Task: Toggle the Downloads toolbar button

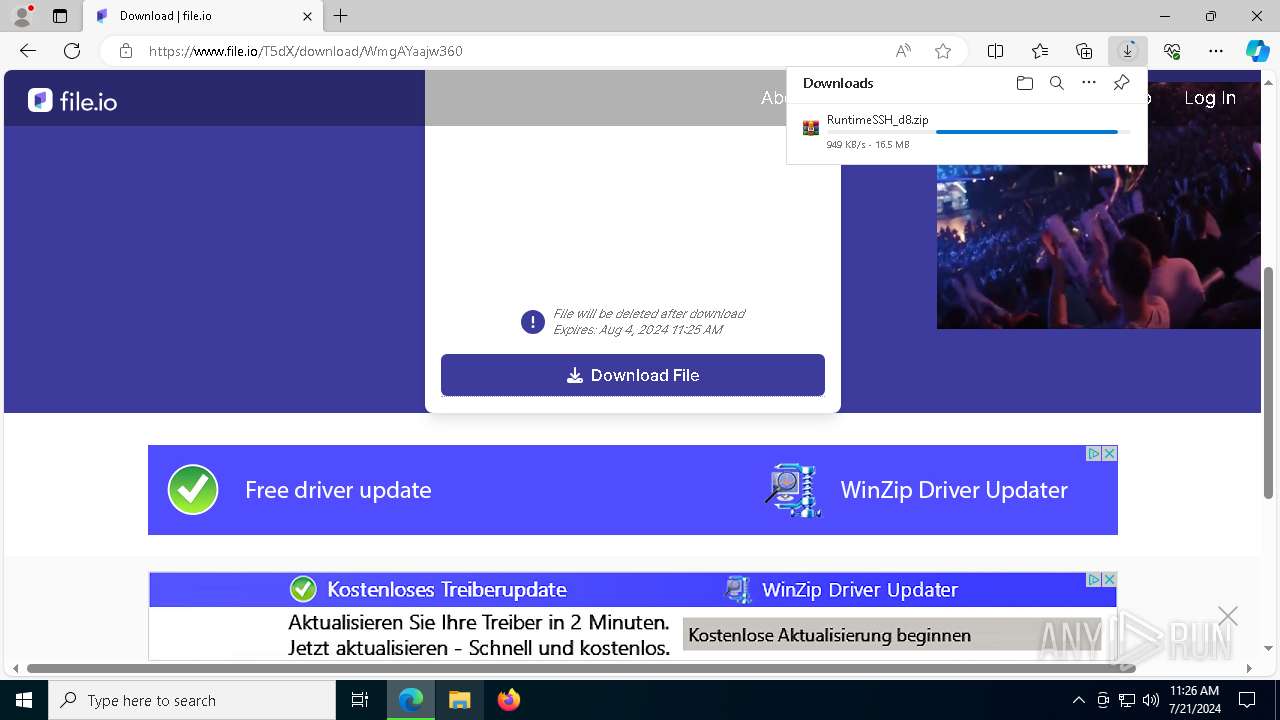Action: 1128,51
